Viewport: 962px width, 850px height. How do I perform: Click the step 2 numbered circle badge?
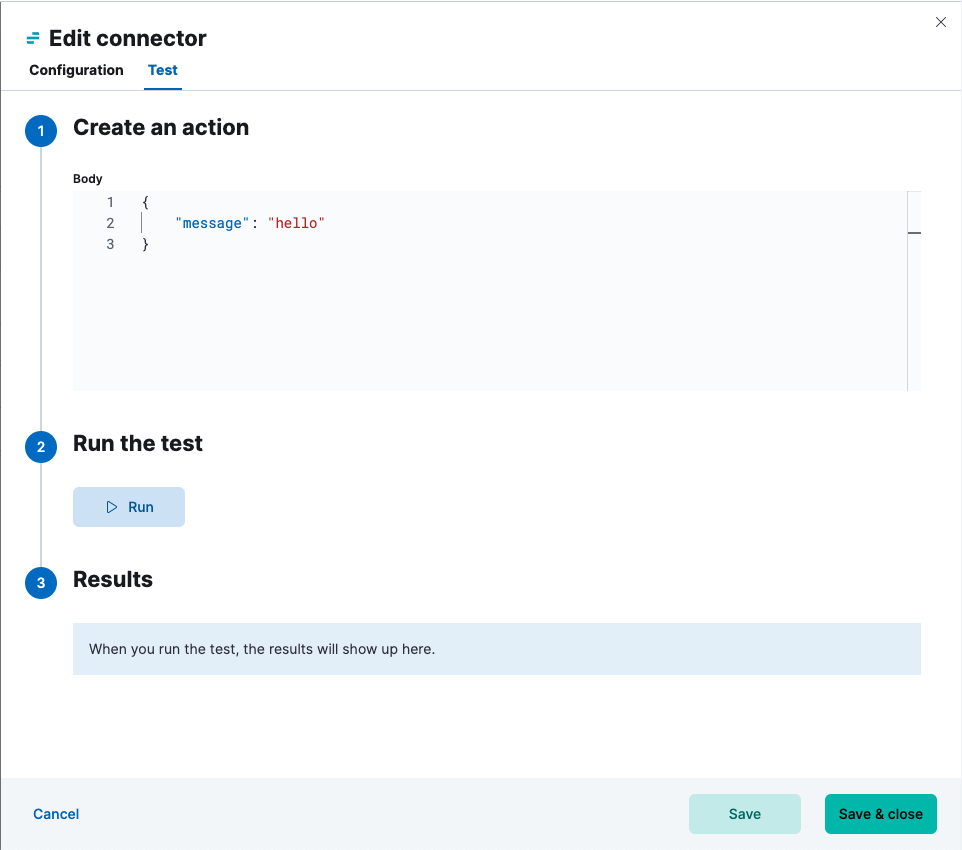coord(41,447)
